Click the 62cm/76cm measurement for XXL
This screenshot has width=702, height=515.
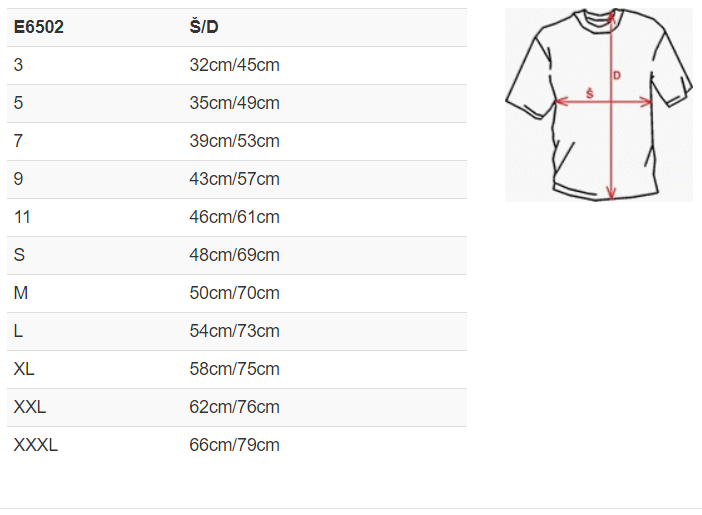234,407
